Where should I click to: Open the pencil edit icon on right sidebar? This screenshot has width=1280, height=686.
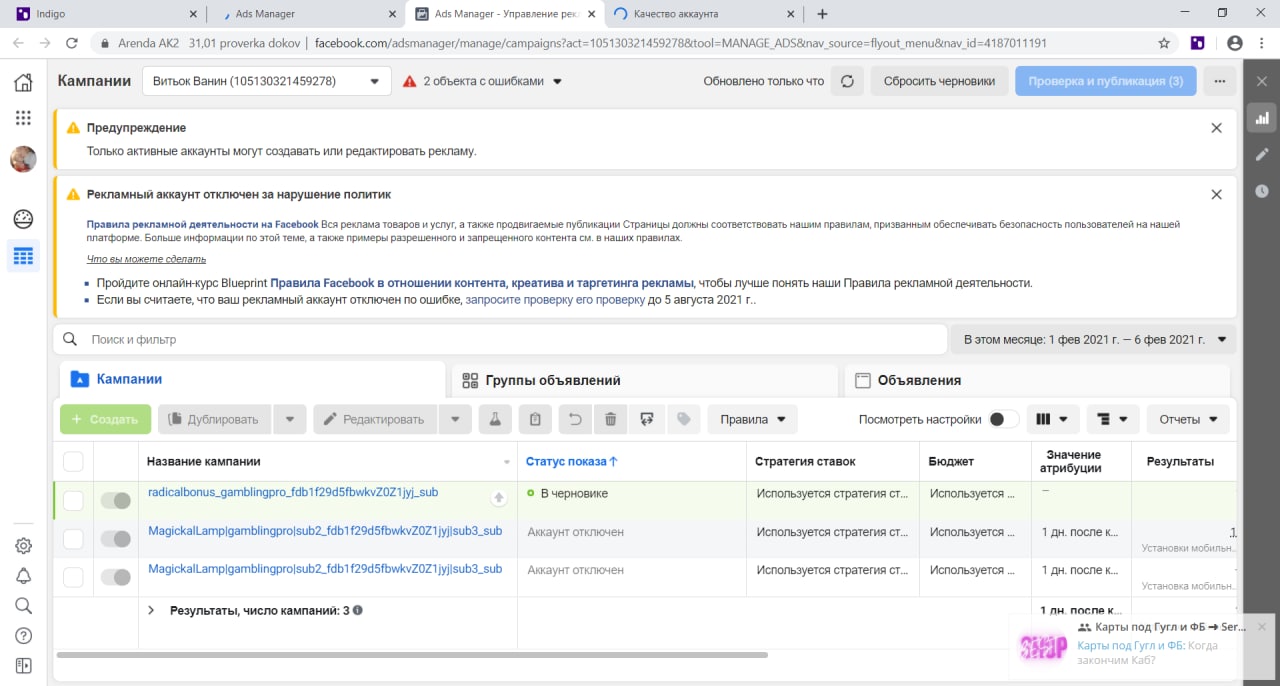tap(1262, 155)
